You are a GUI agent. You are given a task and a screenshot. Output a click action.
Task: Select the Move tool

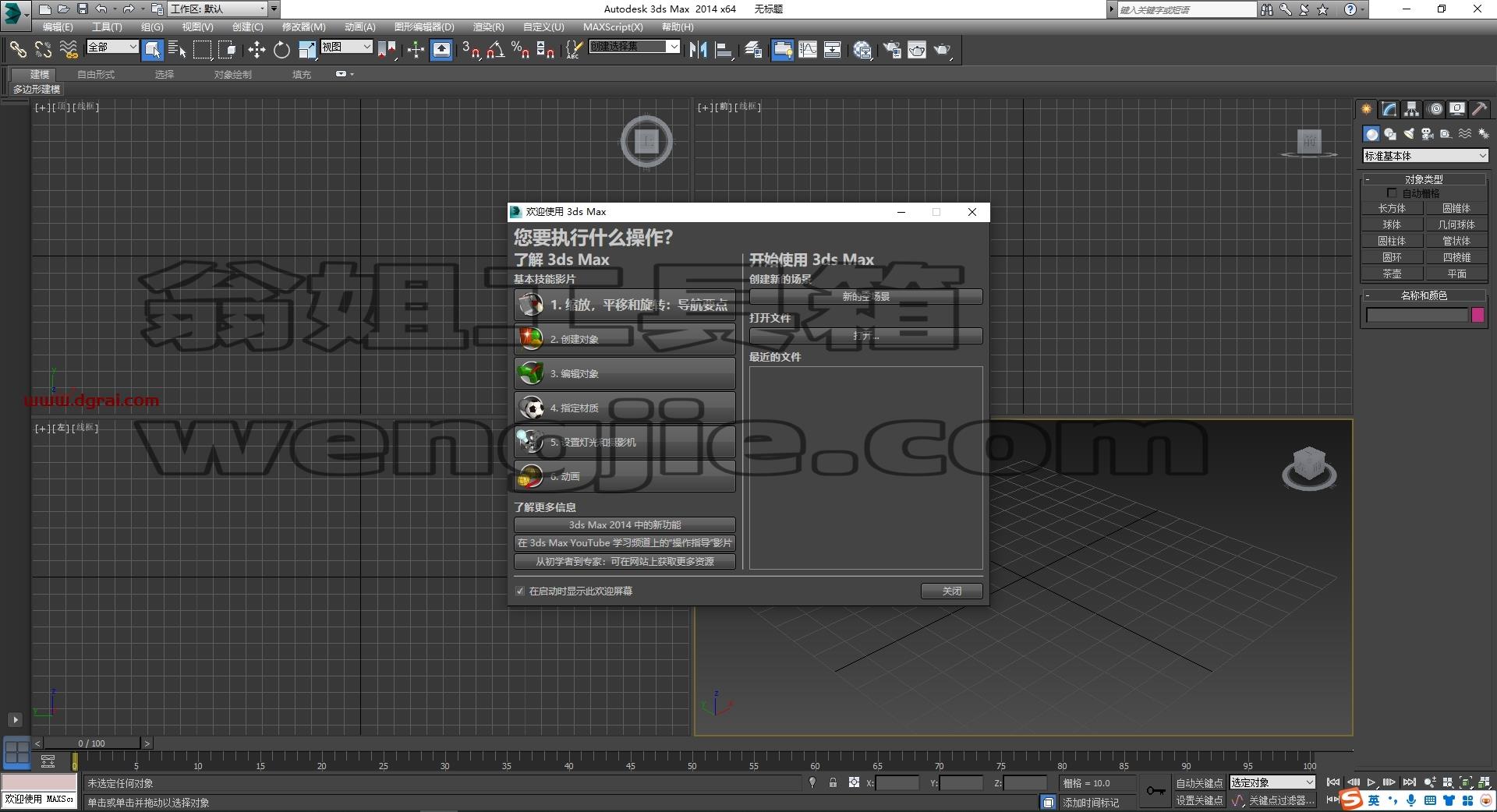pyautogui.click(x=257, y=50)
